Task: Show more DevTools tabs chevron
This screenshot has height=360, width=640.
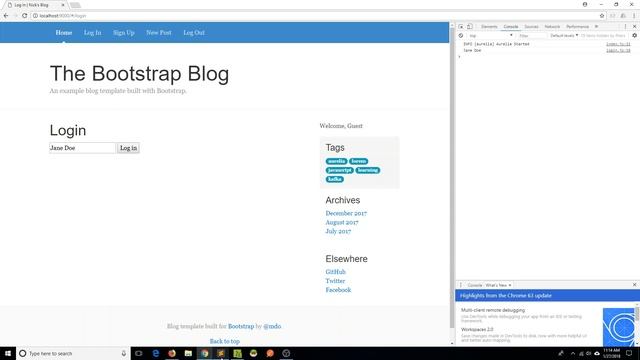Action: click(596, 27)
